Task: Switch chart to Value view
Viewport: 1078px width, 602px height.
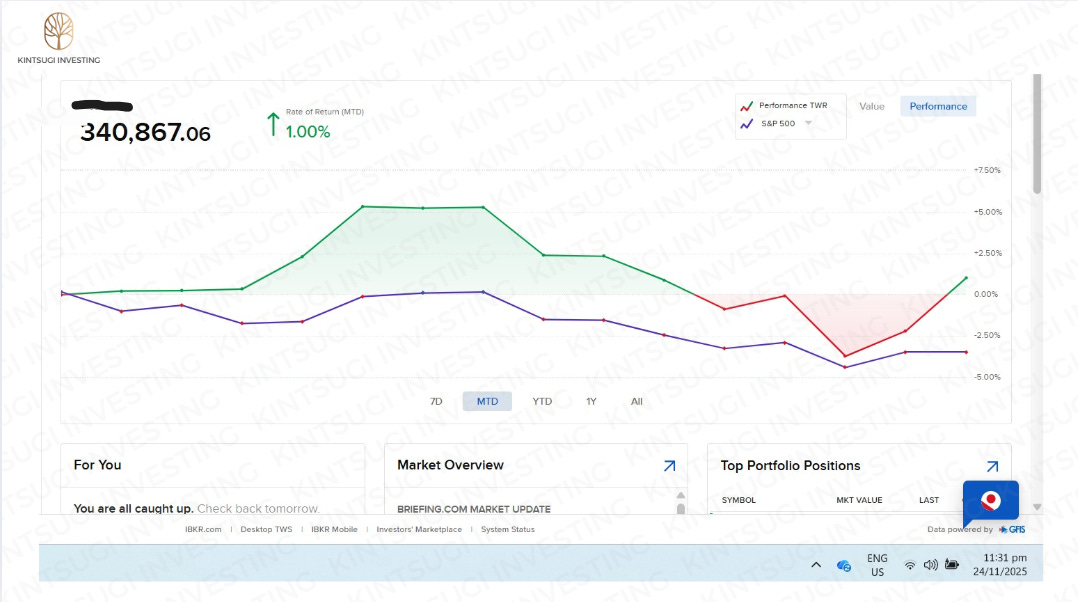Action: 871,107
